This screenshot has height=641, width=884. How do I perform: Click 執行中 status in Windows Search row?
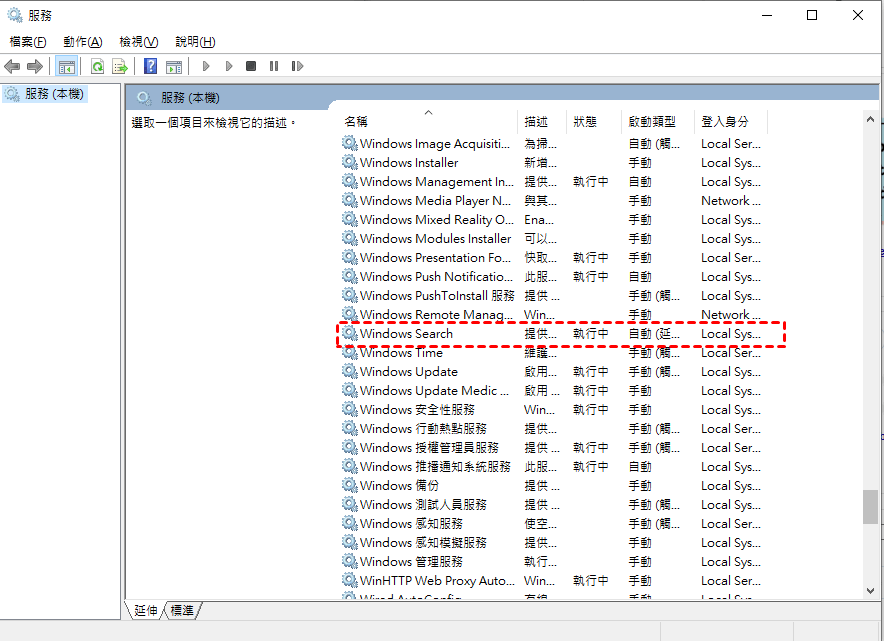(x=590, y=334)
